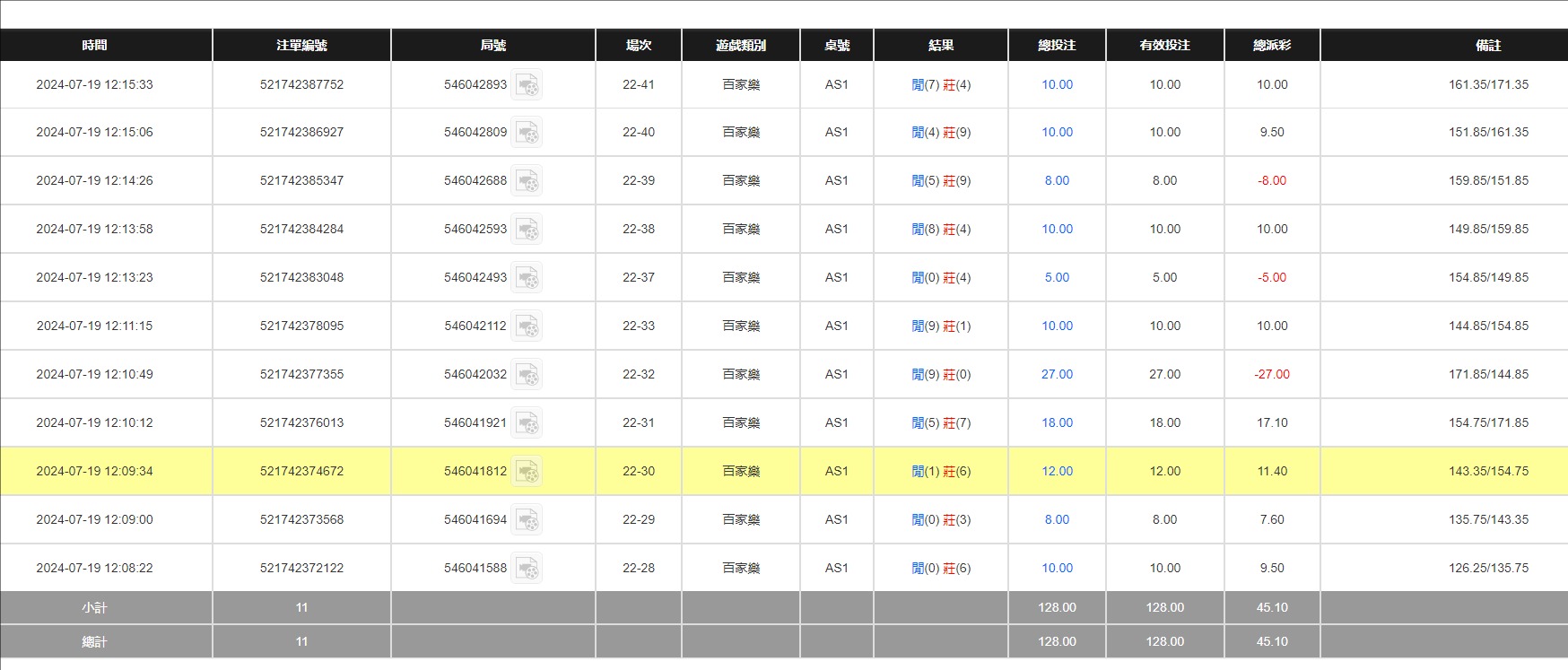Open replay icon in highlighted row 546041812
Screen dimensions: 1568x670
pyautogui.click(x=527, y=472)
